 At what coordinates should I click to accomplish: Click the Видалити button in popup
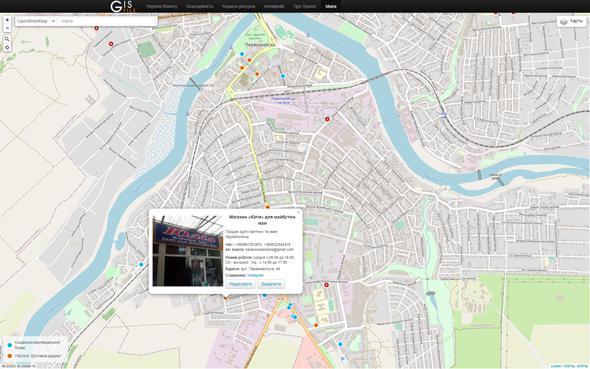pyautogui.click(x=271, y=284)
